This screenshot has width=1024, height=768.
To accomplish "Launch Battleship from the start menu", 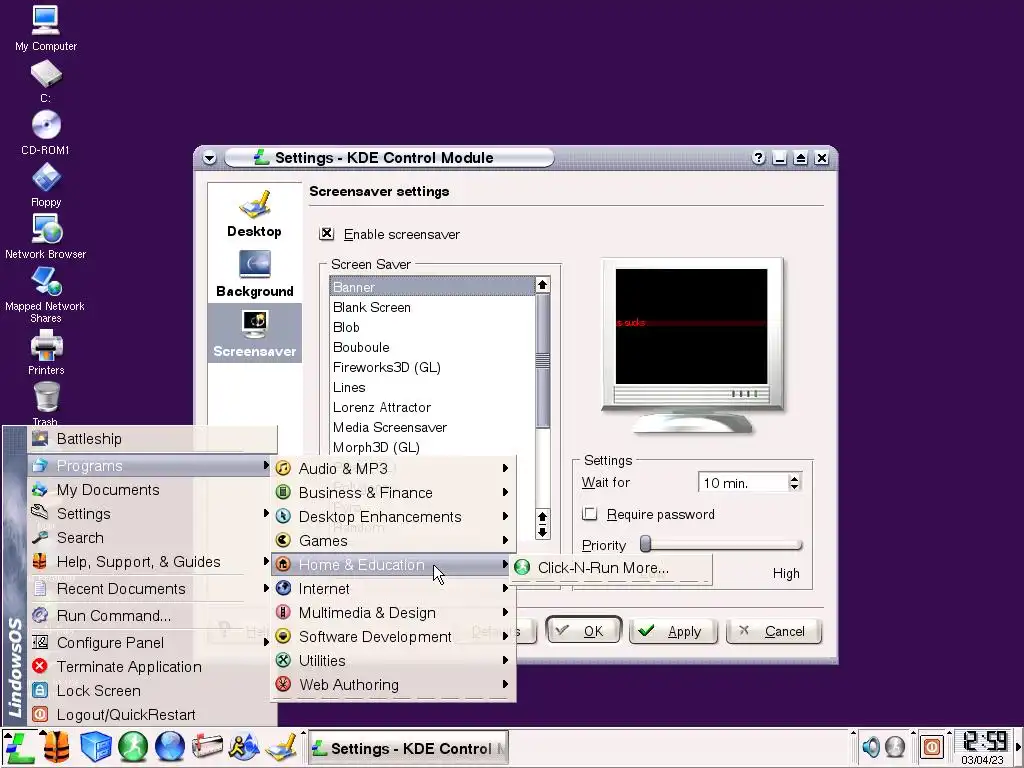I will coord(152,439).
